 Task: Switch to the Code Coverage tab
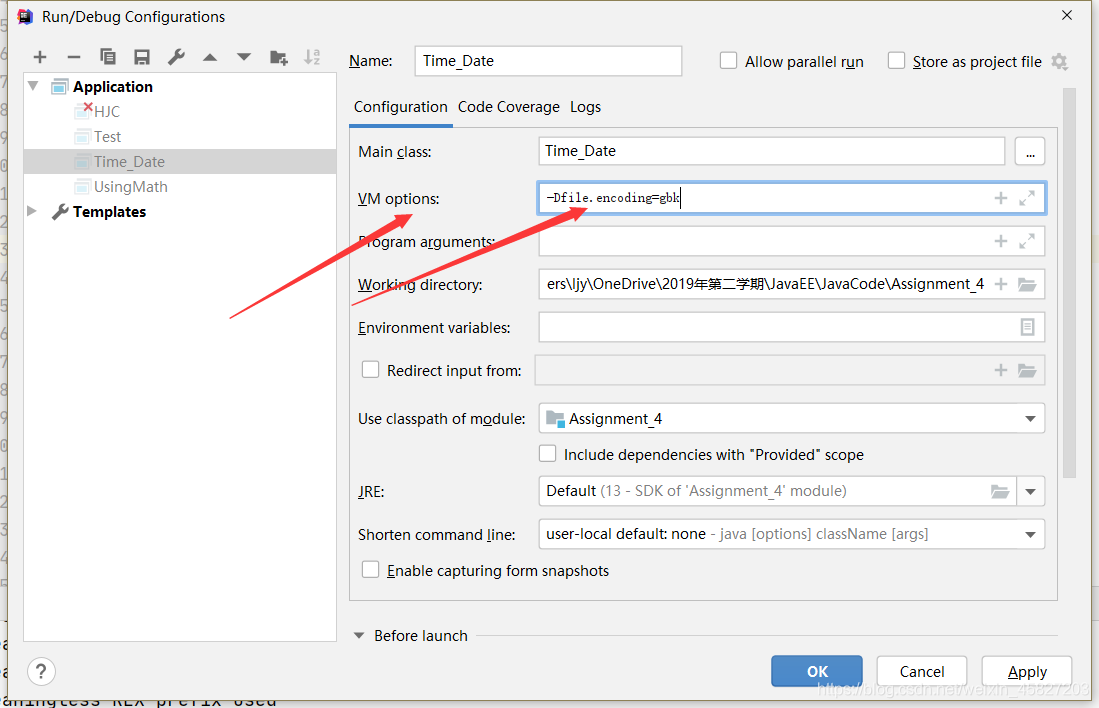(509, 107)
